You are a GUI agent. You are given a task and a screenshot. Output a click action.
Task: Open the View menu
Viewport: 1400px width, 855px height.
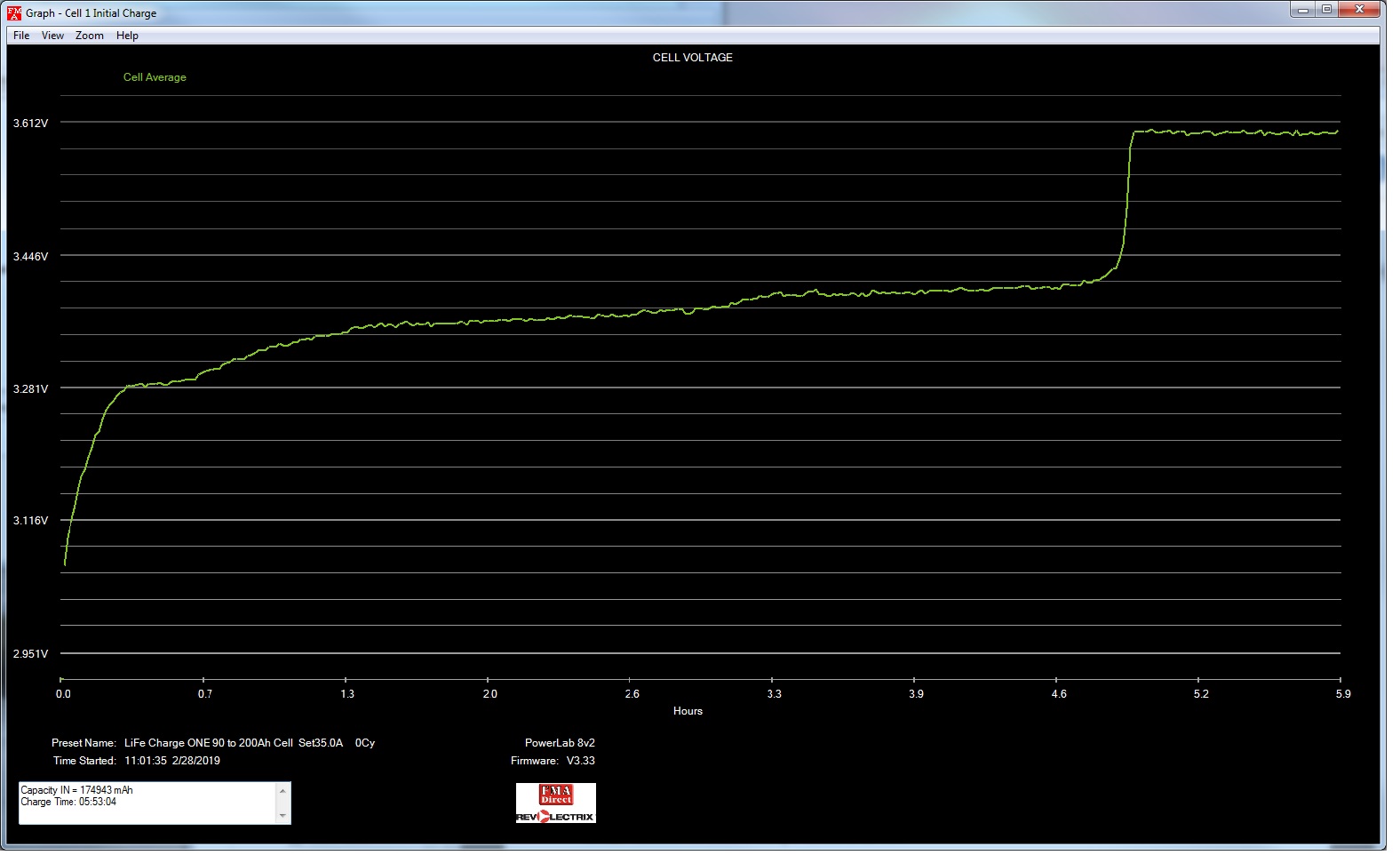point(52,36)
